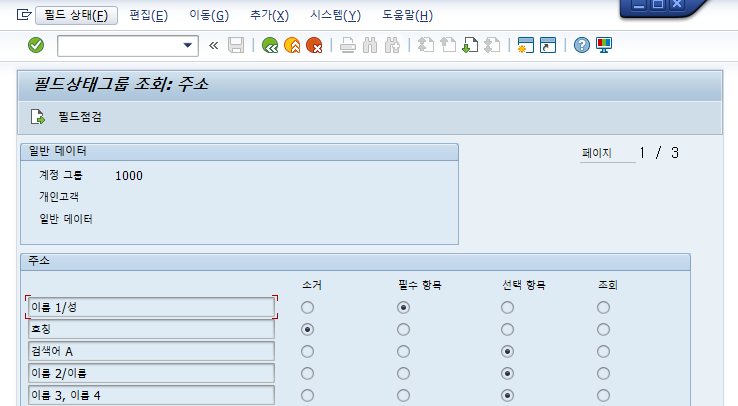The height and width of the screenshot is (406, 738).
Task: Click the 선택 항목 column header
Action: (x=524, y=285)
